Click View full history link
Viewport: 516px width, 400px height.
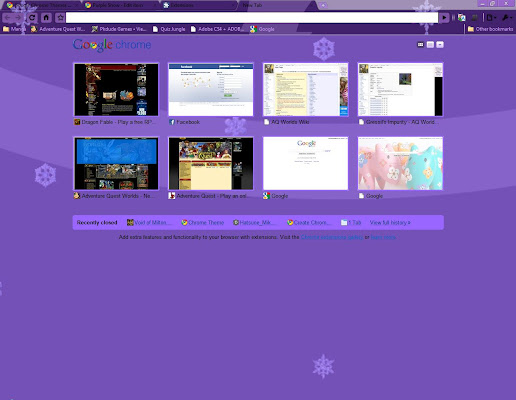click(390, 222)
